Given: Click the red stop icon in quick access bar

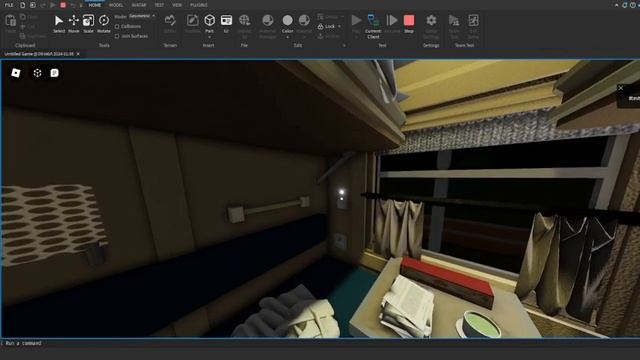Looking at the screenshot, I should pos(63,5).
